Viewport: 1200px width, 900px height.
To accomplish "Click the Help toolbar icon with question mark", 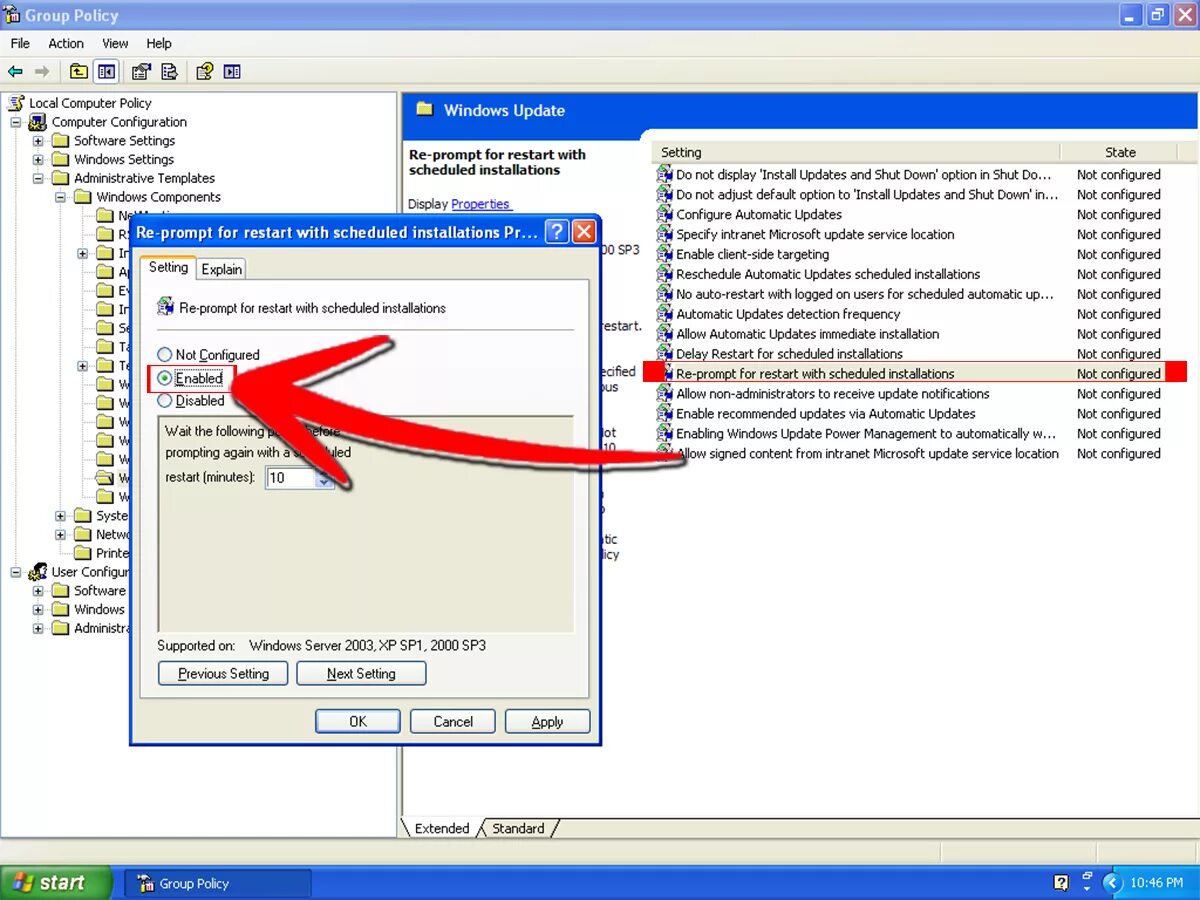I will coord(205,72).
